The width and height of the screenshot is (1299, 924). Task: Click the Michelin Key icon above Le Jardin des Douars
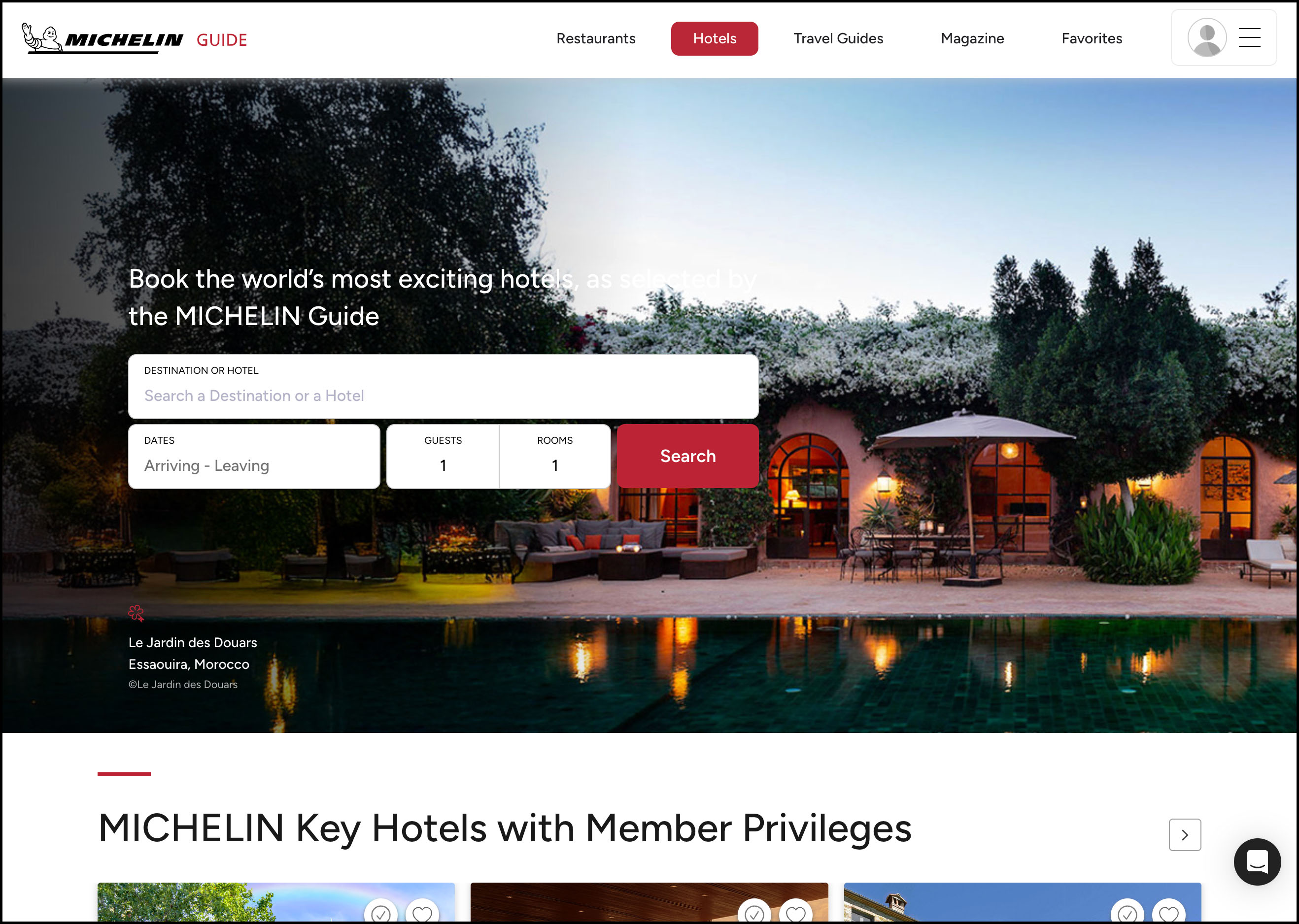[x=136, y=613]
